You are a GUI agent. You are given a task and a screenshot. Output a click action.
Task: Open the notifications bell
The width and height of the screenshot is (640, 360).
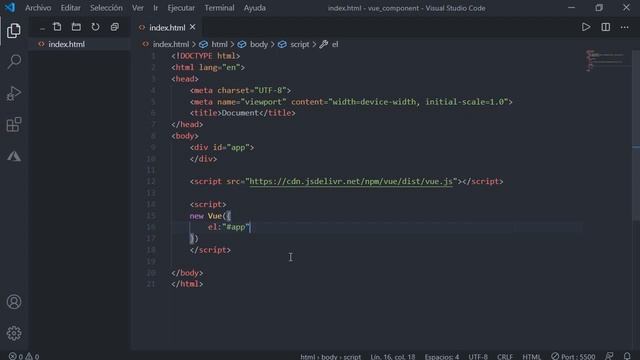627,356
